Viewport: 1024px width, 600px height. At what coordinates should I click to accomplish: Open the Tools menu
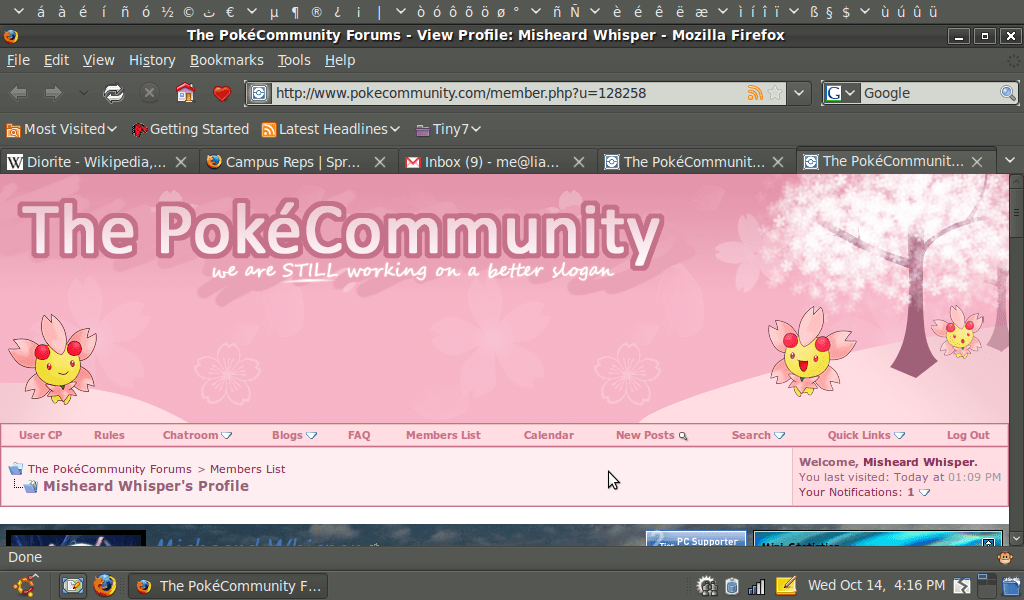[294, 60]
